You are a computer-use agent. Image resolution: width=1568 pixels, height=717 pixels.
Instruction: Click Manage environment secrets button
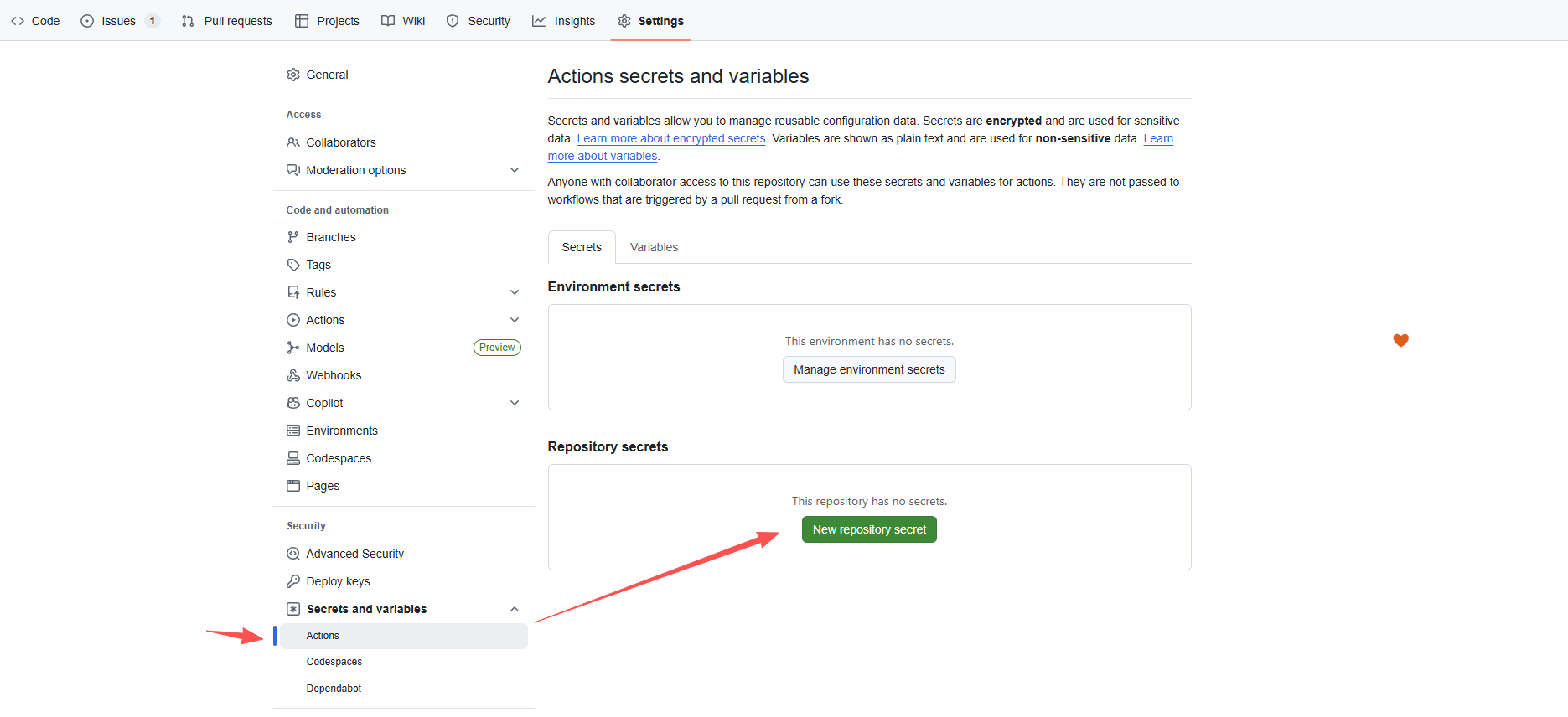tap(869, 369)
